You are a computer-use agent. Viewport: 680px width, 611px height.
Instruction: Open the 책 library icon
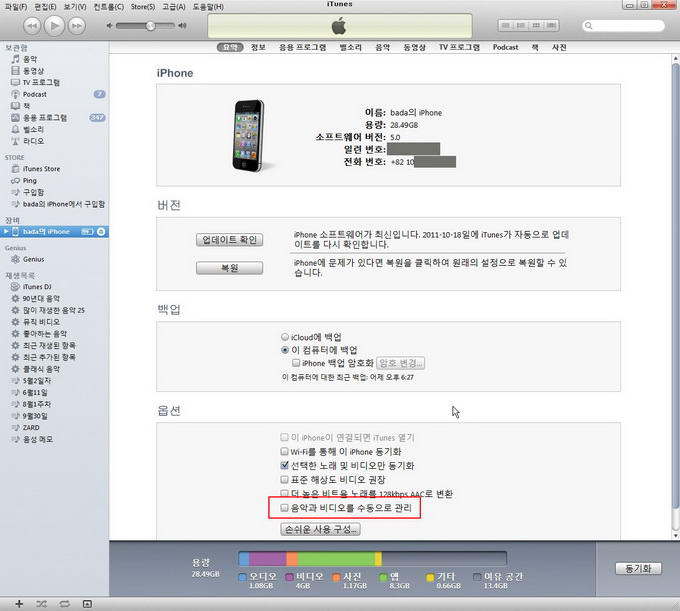15,106
